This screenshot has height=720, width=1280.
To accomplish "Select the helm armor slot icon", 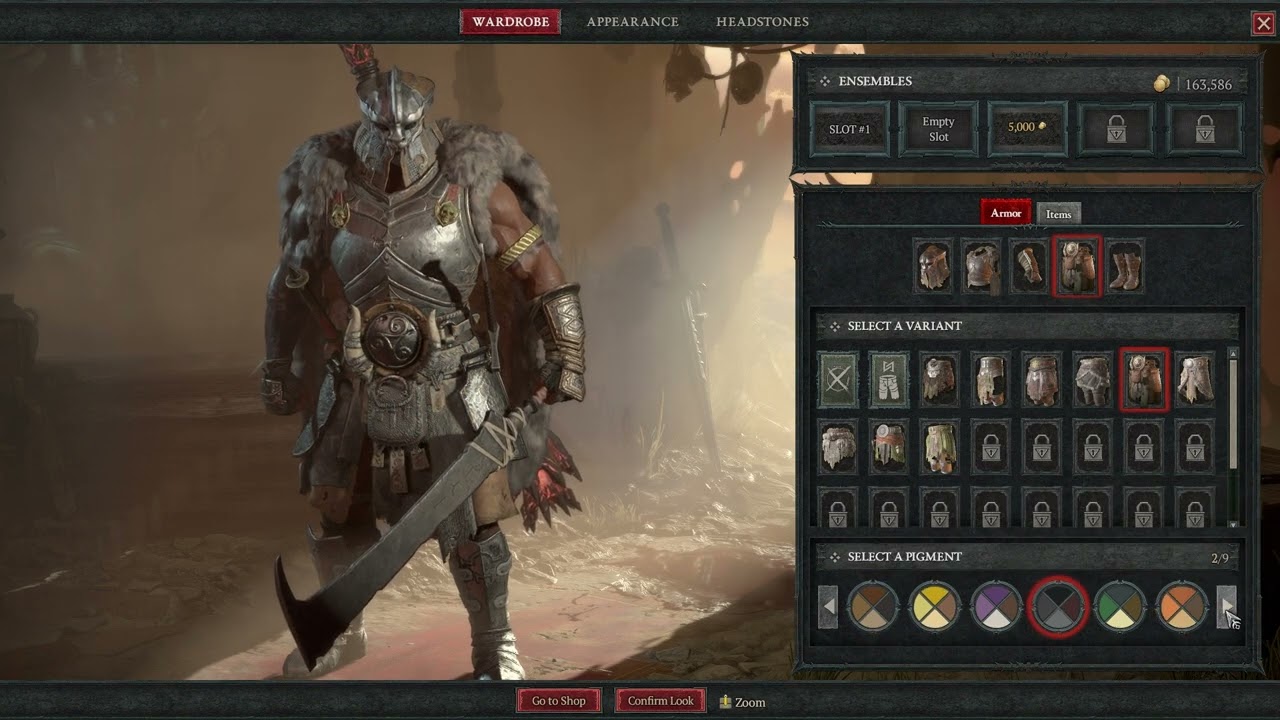I will pyautogui.click(x=933, y=267).
